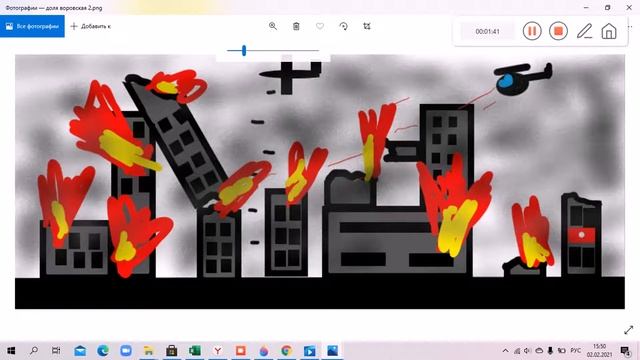Open the network icon in system tray

[517, 351]
